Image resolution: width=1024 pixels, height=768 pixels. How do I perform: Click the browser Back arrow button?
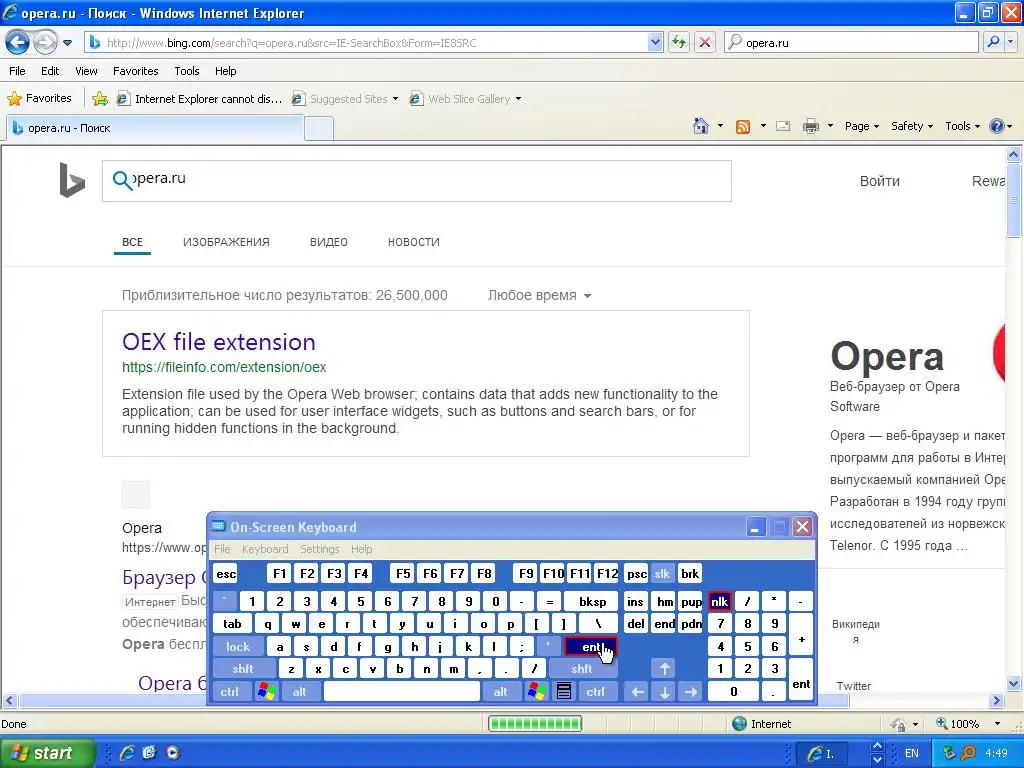click(x=18, y=42)
